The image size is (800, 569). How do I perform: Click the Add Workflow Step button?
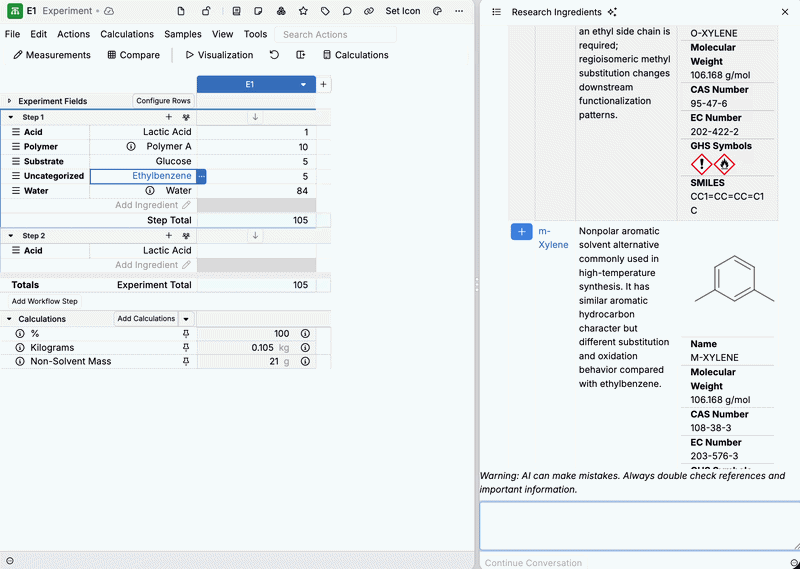click(x=45, y=301)
